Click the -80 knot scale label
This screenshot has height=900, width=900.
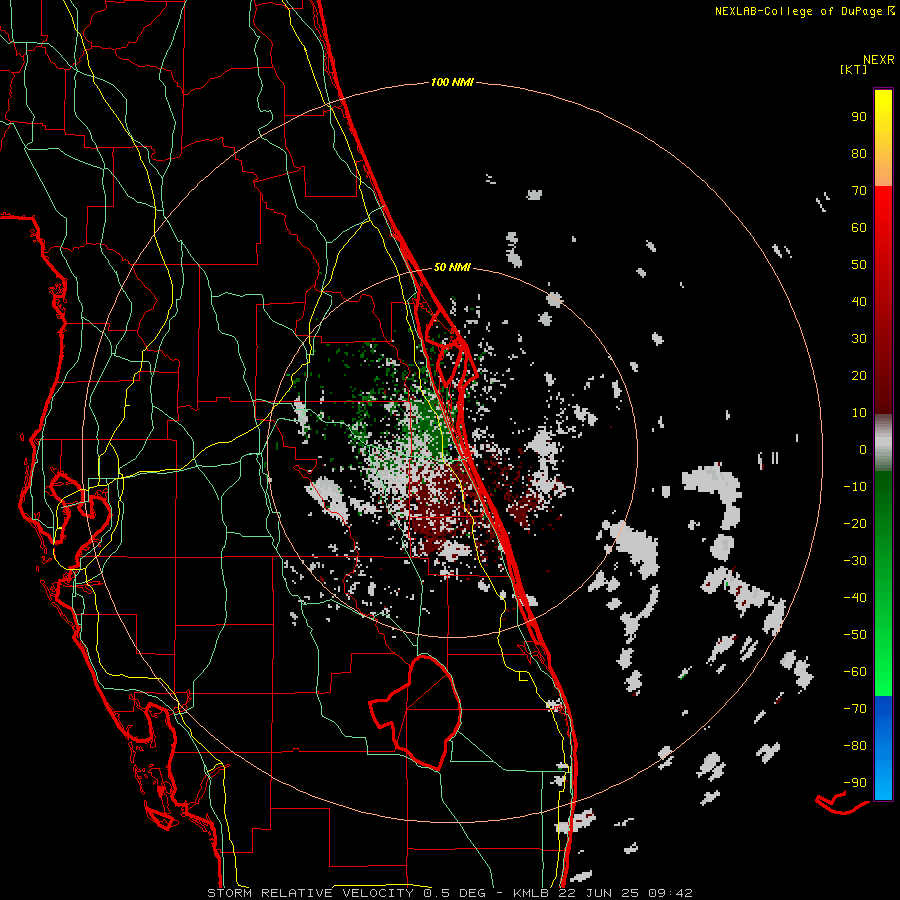pyautogui.click(x=855, y=746)
